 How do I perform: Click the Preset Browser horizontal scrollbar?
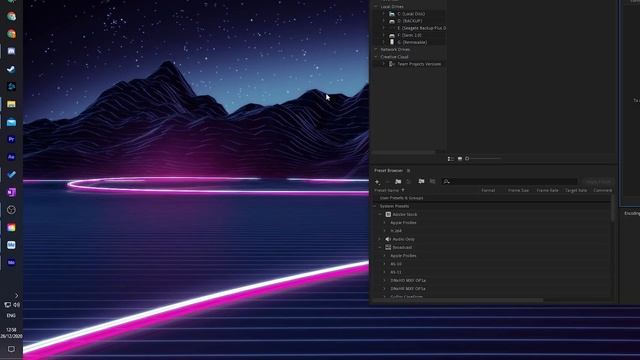click(x=457, y=300)
